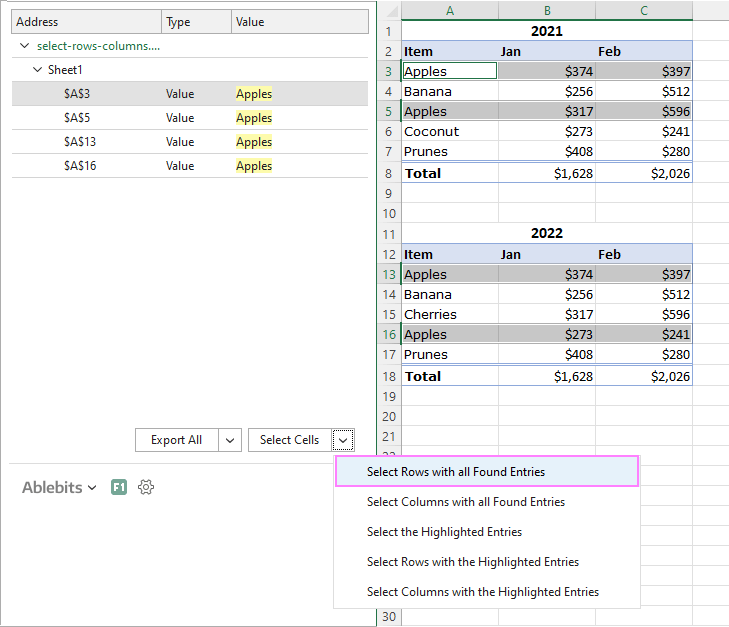The width and height of the screenshot is (729, 627).
Task: Click row 8 header for Total row
Action: (x=389, y=173)
